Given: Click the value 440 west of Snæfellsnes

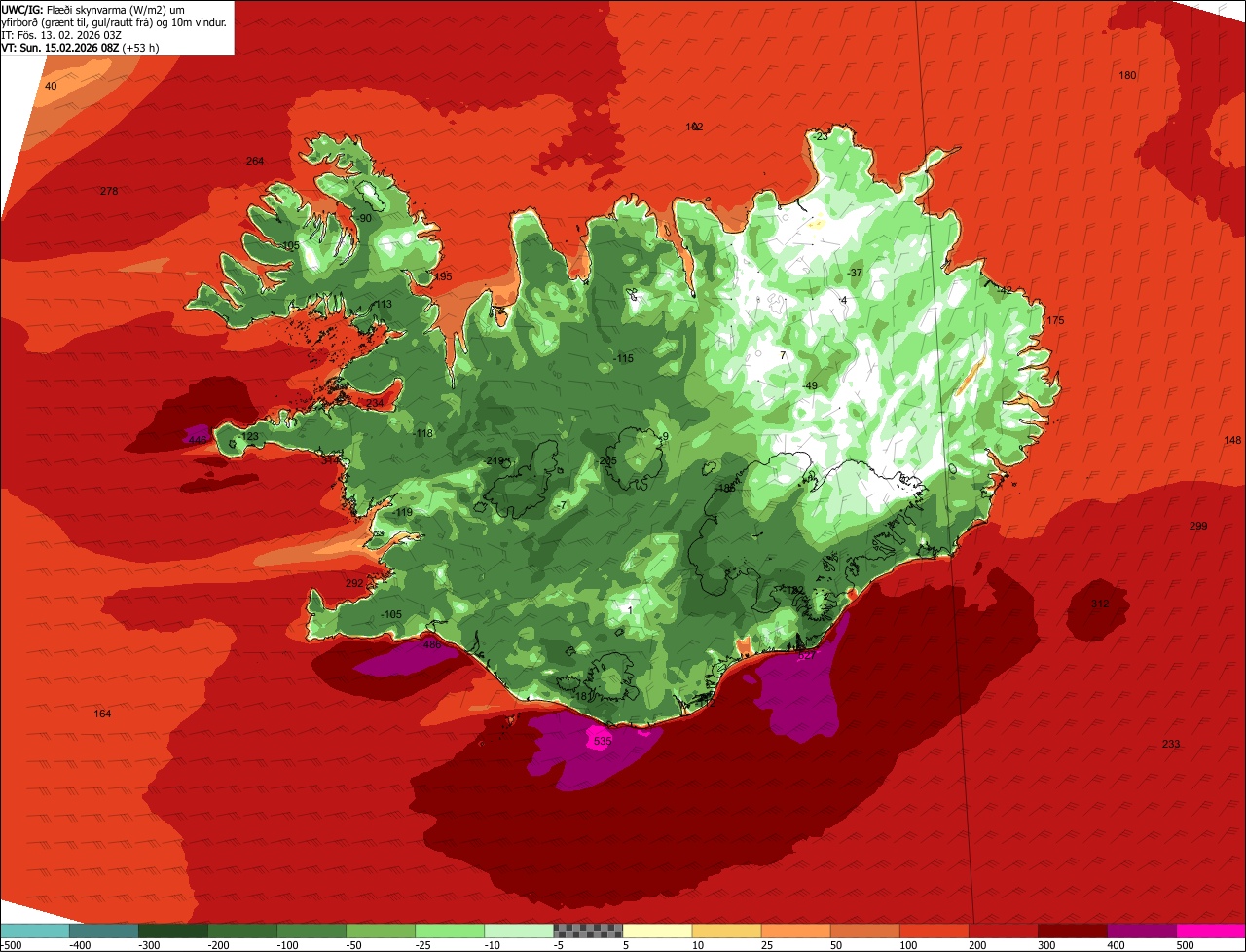Looking at the screenshot, I should coord(198,440).
